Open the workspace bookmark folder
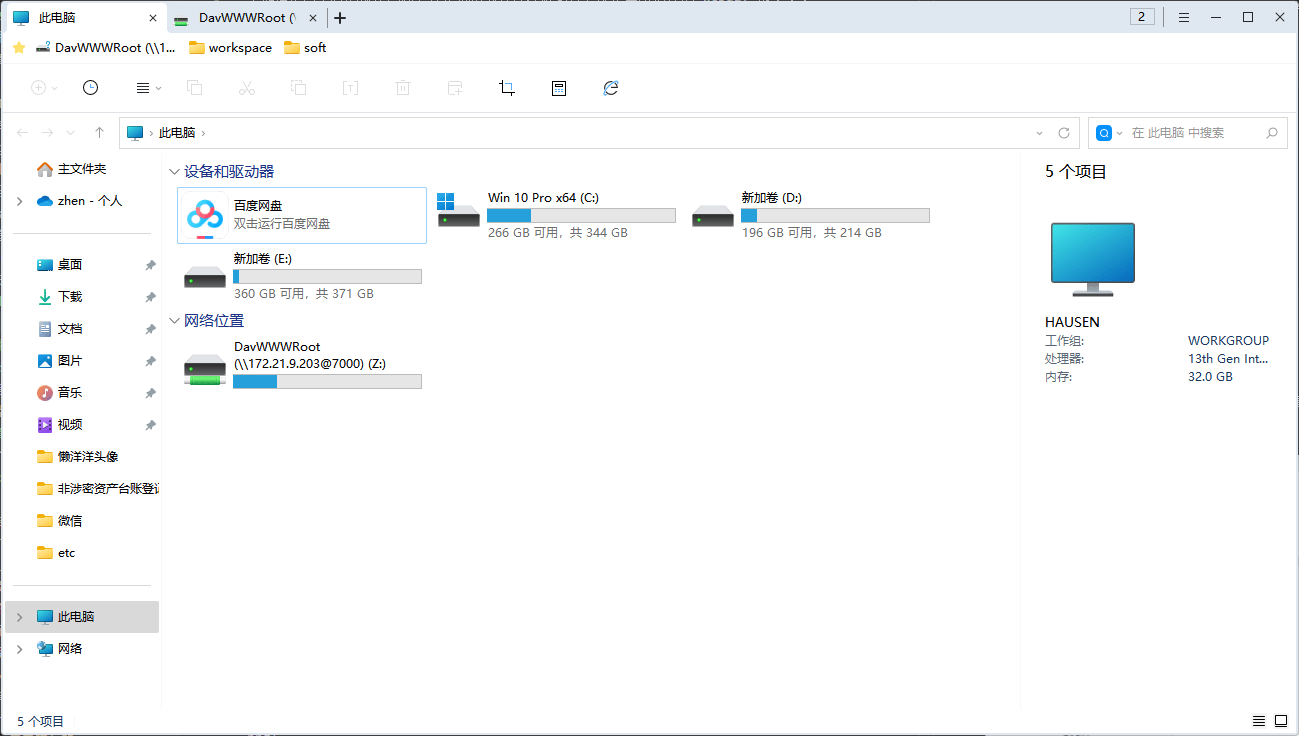 point(230,47)
